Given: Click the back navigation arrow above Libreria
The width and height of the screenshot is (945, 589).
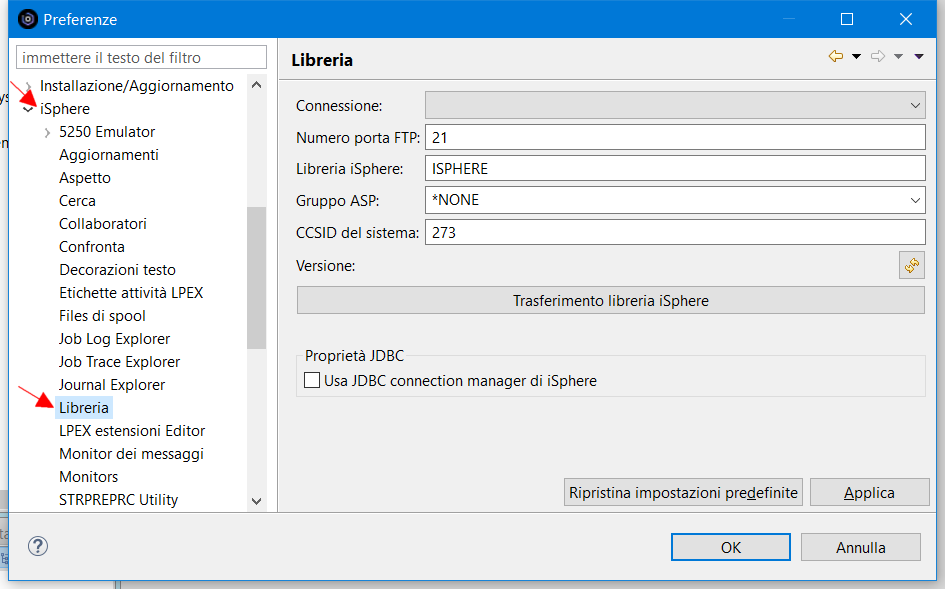Looking at the screenshot, I should pyautogui.click(x=834, y=56).
